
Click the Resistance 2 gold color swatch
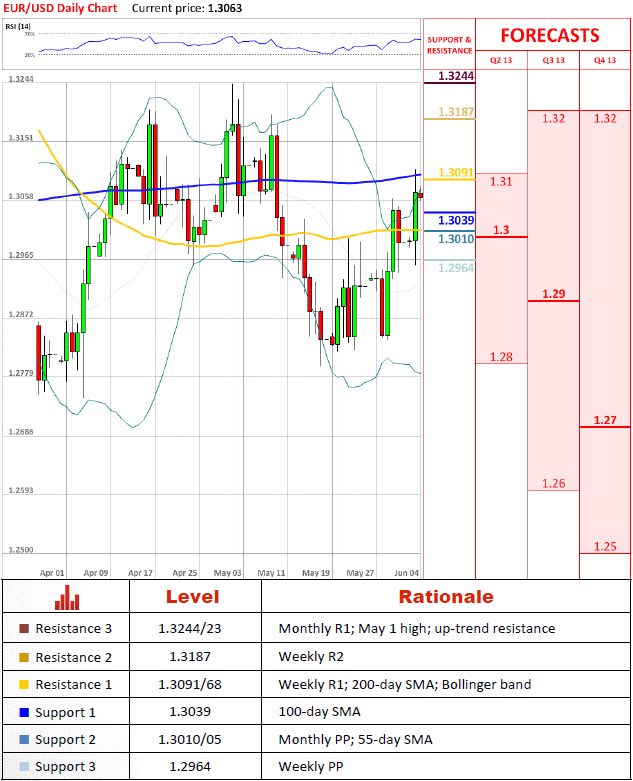24,657
